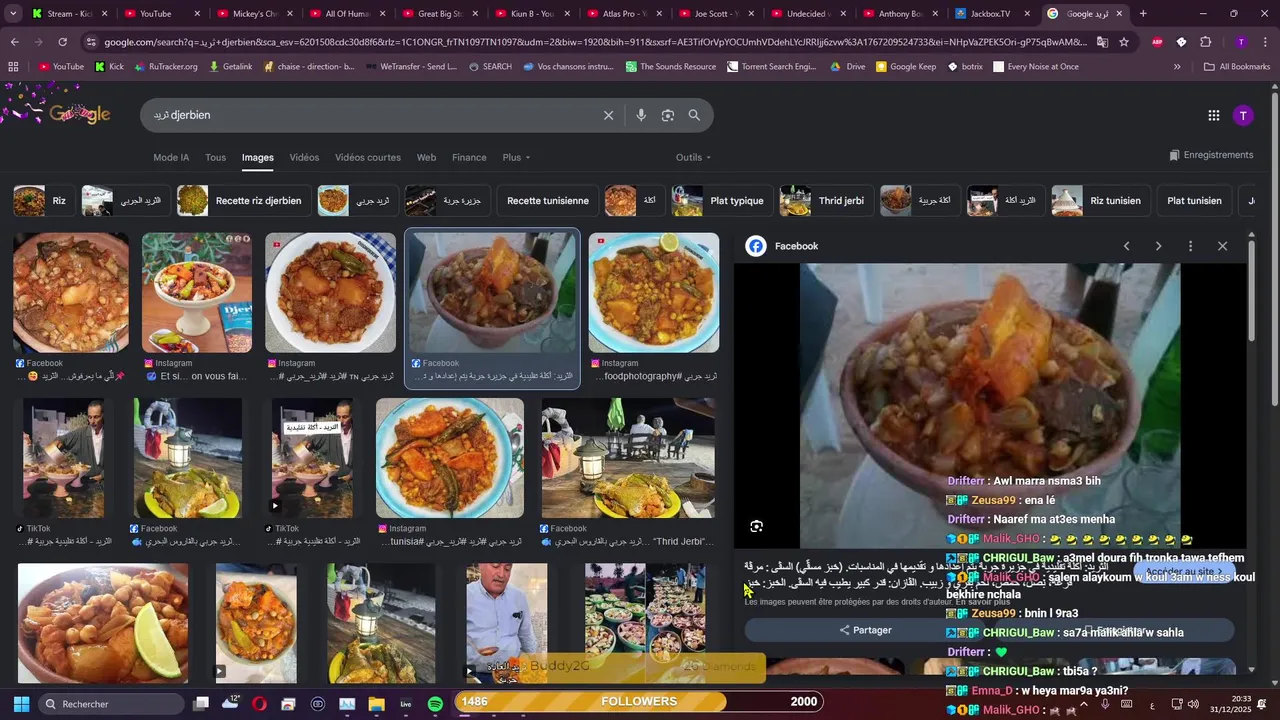
Task: Switch to the Web results tab
Action: pos(426,157)
